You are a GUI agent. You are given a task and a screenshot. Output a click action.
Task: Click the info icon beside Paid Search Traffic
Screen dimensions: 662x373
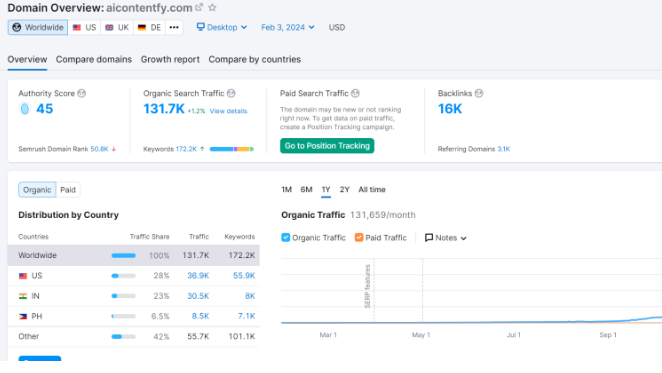pos(355,93)
